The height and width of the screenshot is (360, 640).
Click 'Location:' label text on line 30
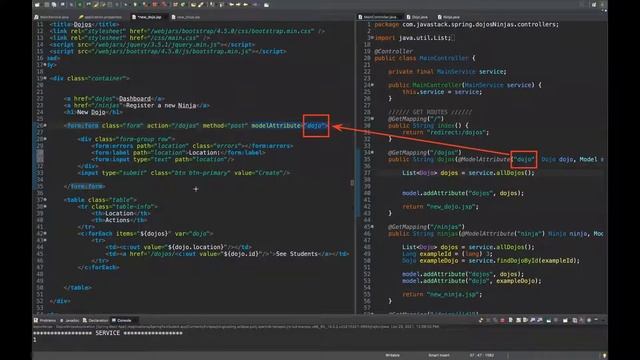204,153
